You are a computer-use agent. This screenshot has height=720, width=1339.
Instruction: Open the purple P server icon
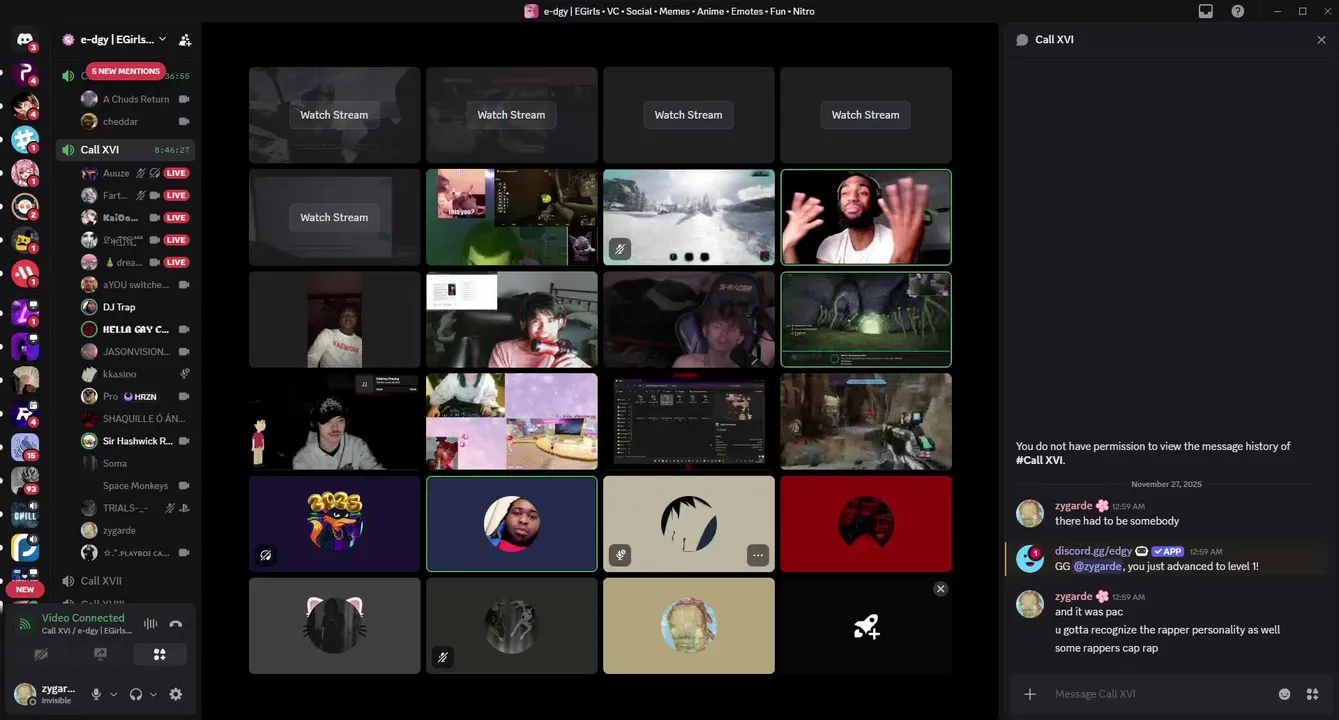point(25,73)
